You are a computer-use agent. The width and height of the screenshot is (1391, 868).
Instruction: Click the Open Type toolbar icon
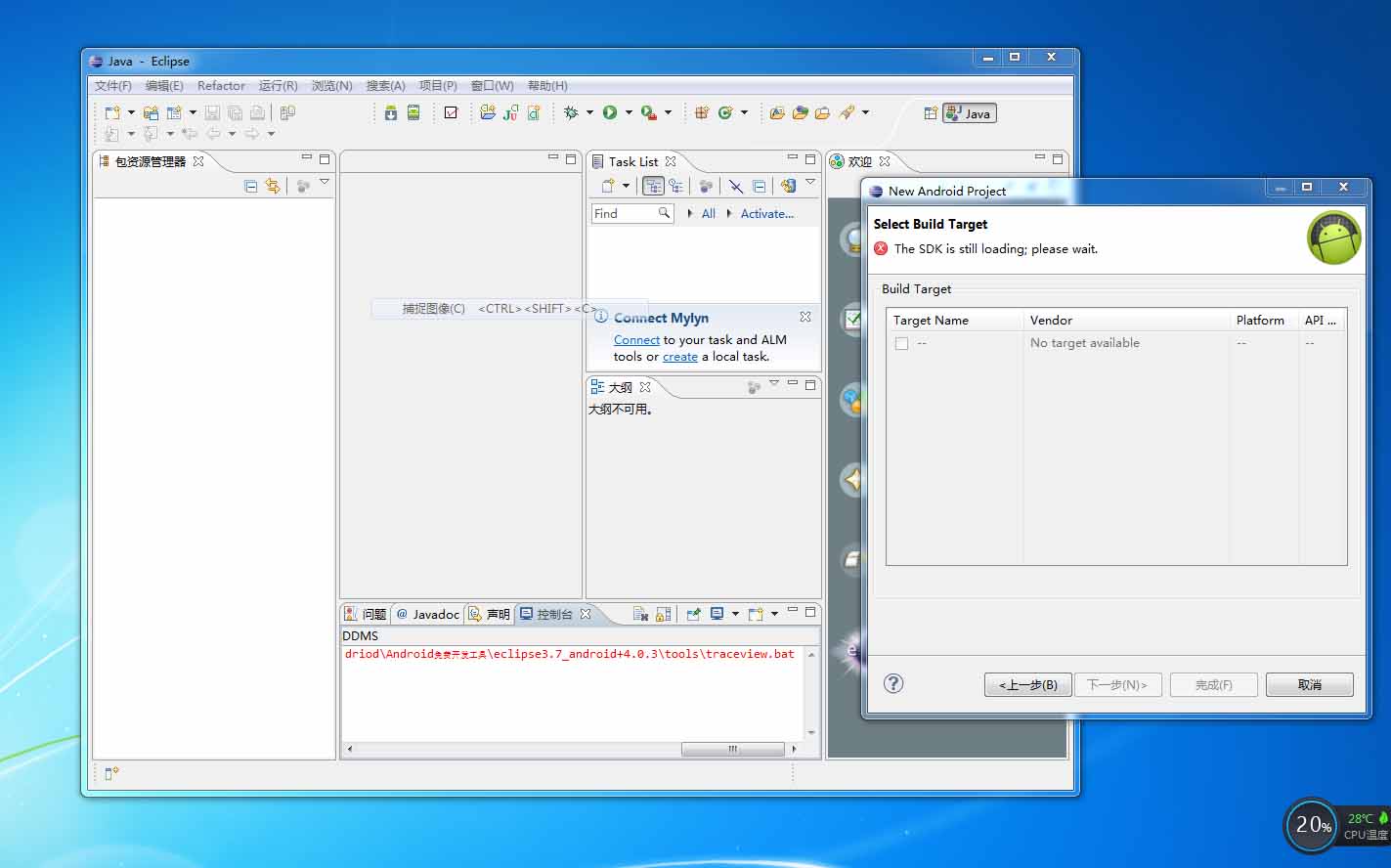pyautogui.click(x=777, y=113)
